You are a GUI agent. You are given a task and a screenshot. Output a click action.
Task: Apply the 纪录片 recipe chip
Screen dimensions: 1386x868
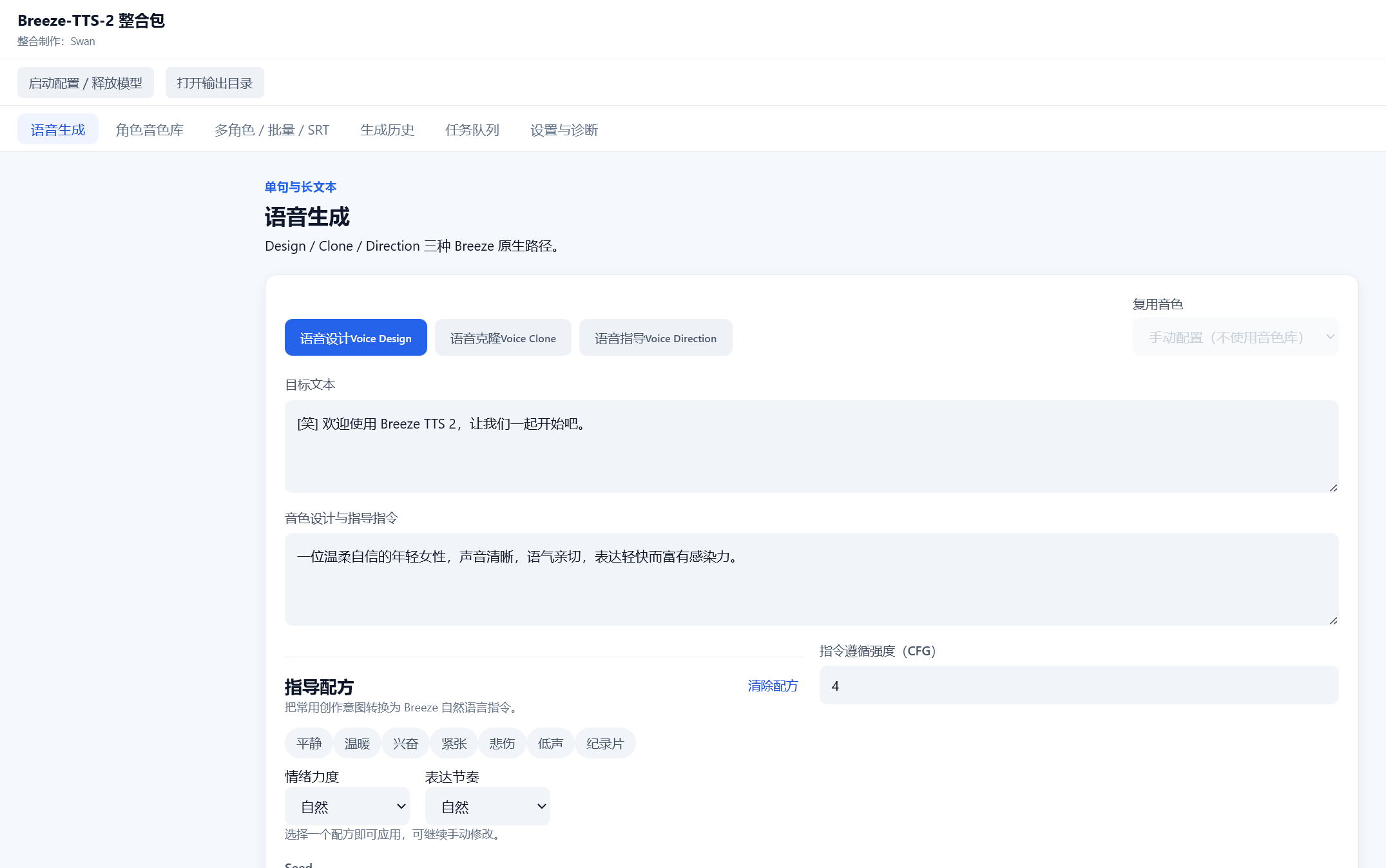coord(605,744)
